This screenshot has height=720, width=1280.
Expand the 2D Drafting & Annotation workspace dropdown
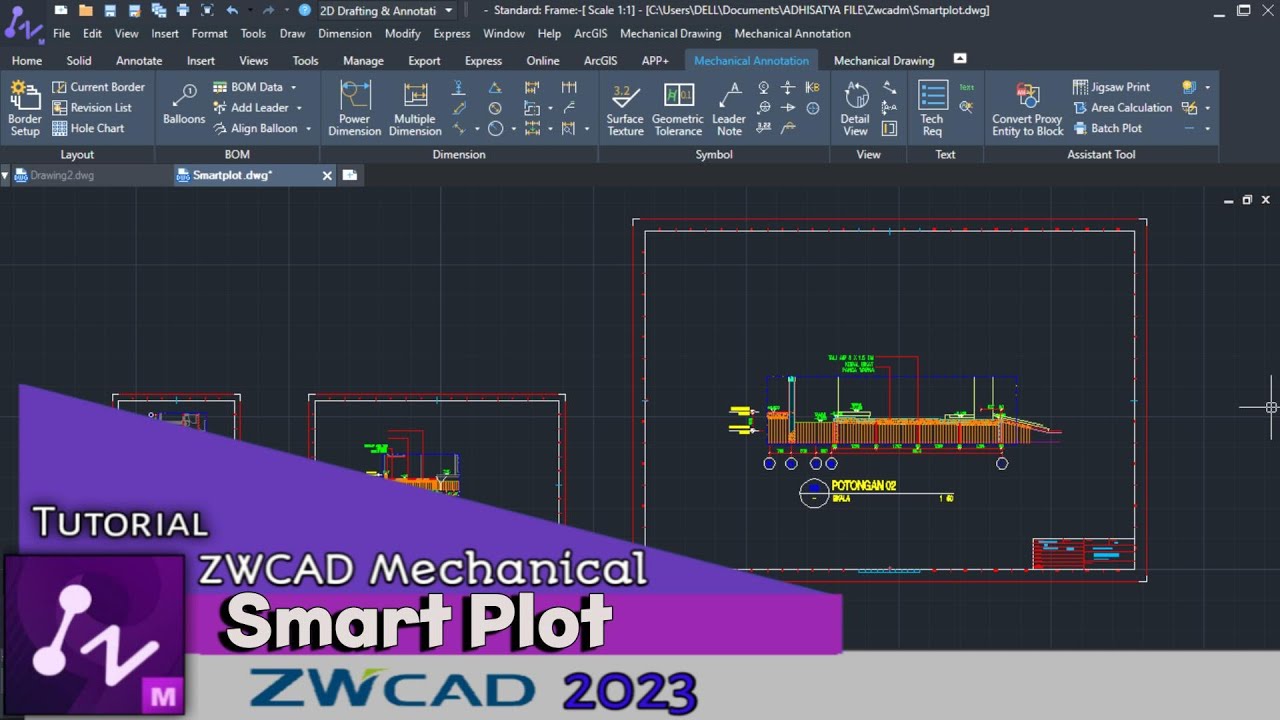448,10
